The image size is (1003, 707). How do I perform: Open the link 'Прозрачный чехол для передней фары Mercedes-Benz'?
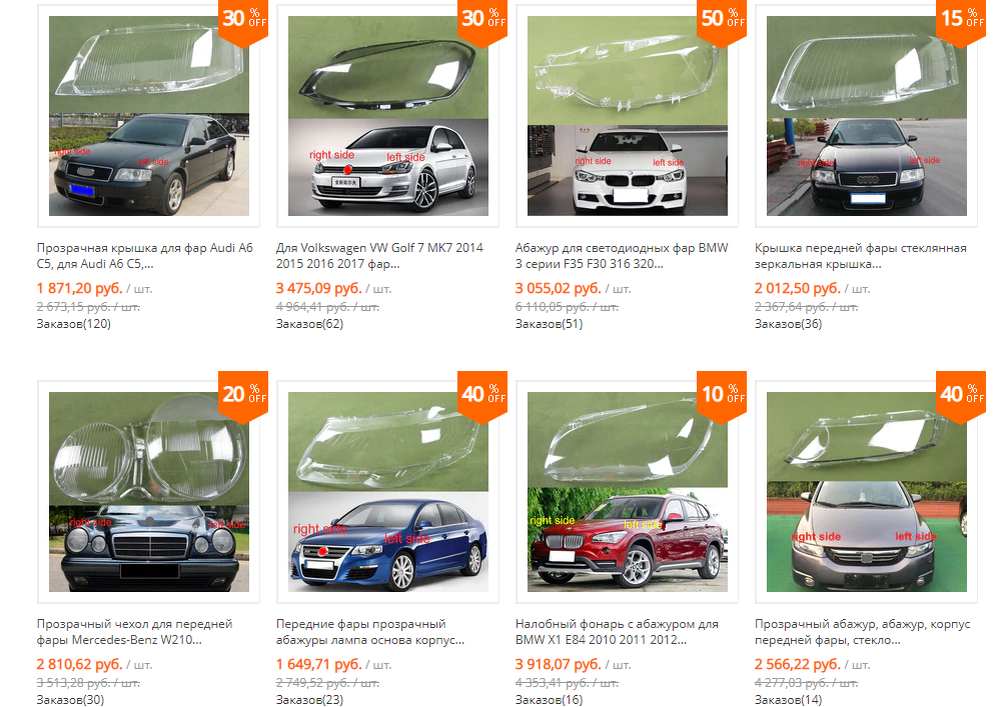tap(134, 632)
